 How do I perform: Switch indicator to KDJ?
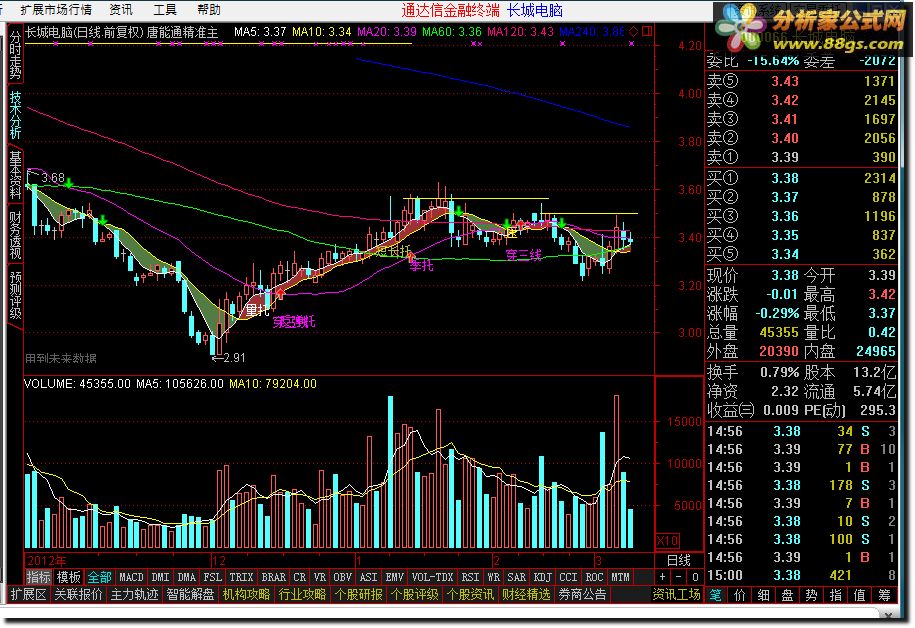(542, 577)
